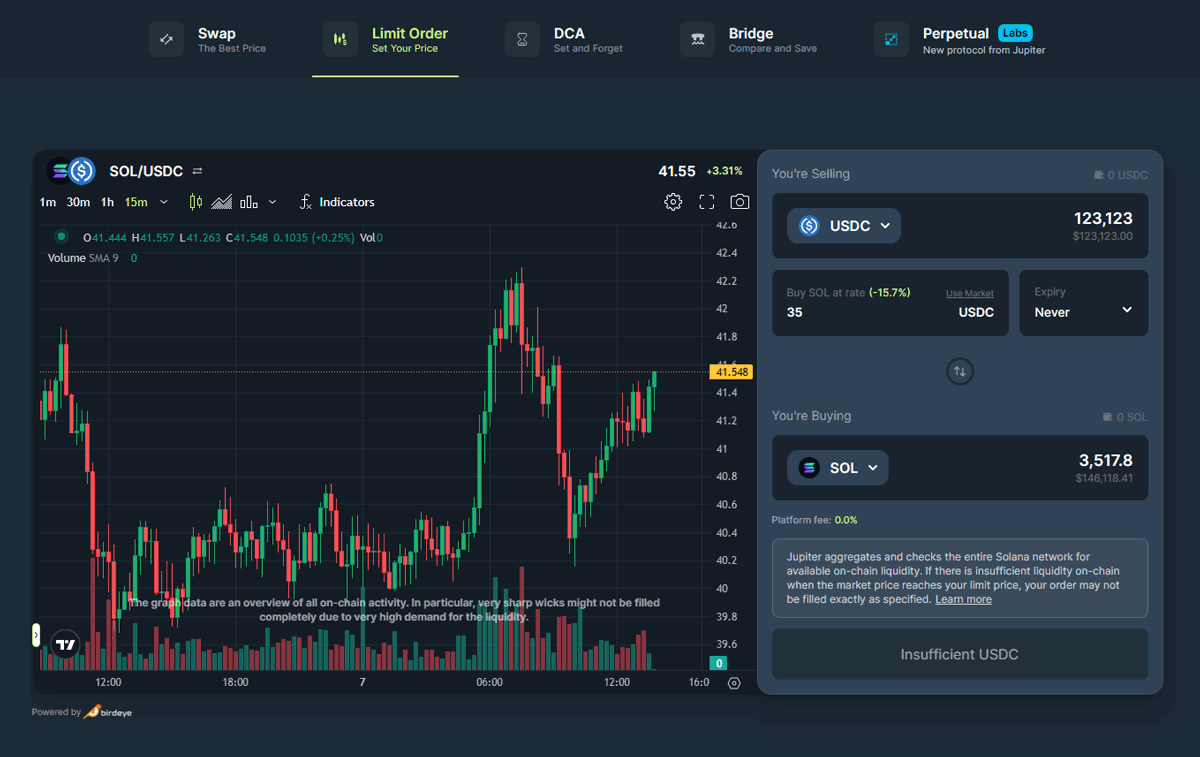Open the SOL buying token dropdown

point(838,468)
